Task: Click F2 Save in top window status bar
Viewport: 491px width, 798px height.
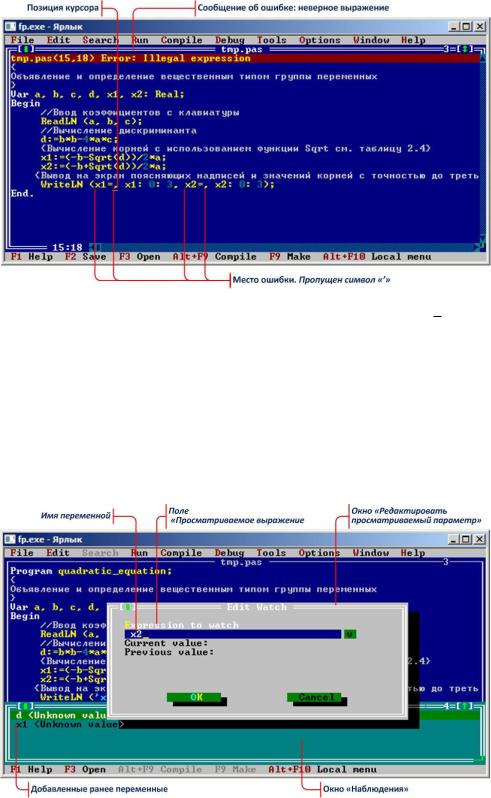Action: (x=85, y=257)
